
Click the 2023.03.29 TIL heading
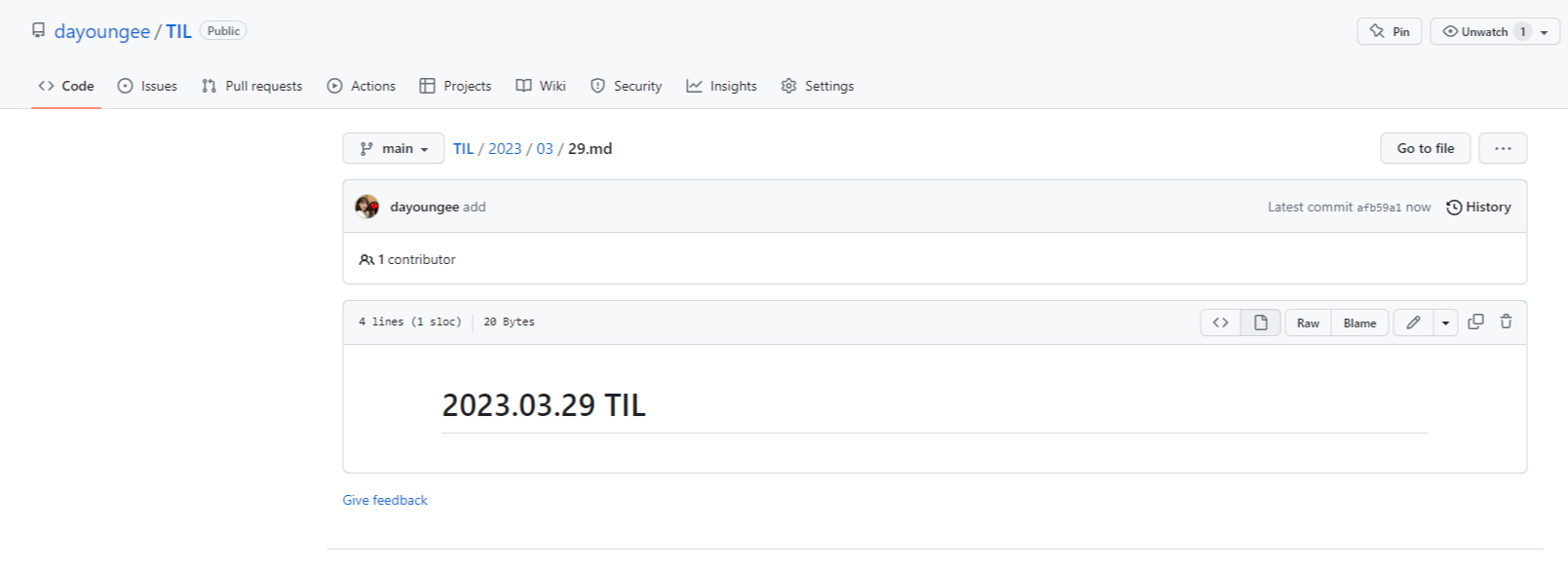click(544, 404)
